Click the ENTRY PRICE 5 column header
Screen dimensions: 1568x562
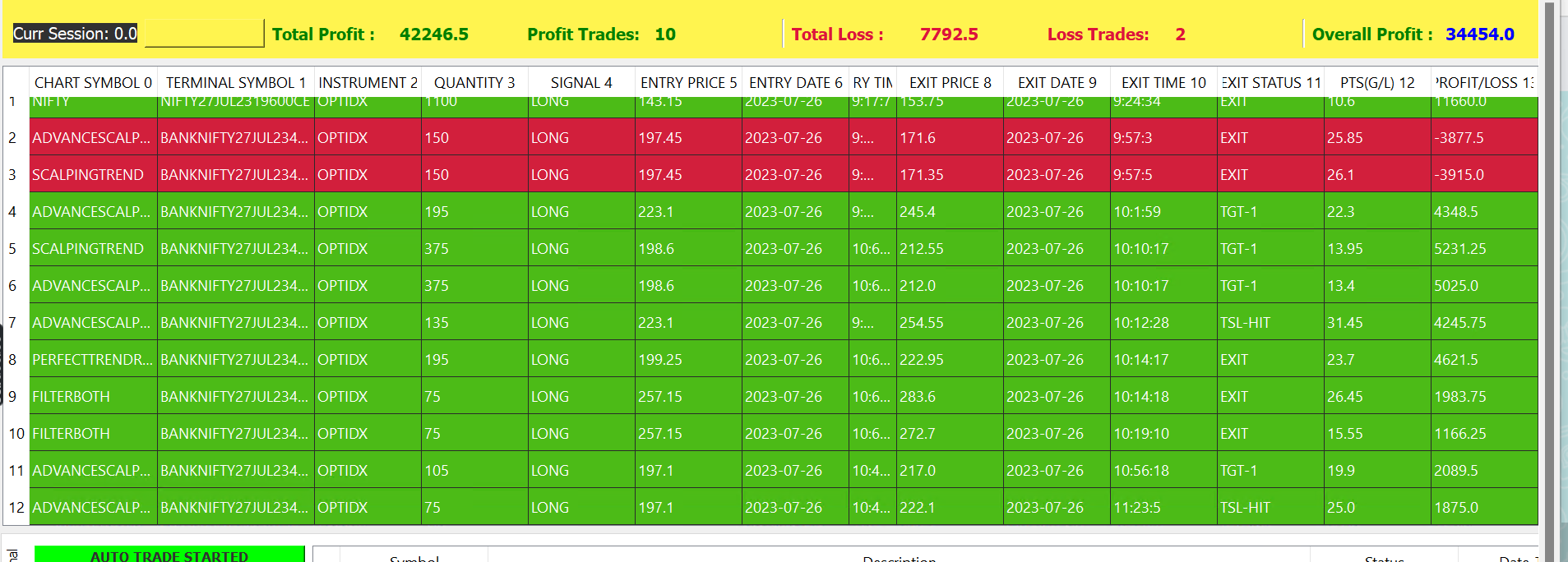click(688, 82)
